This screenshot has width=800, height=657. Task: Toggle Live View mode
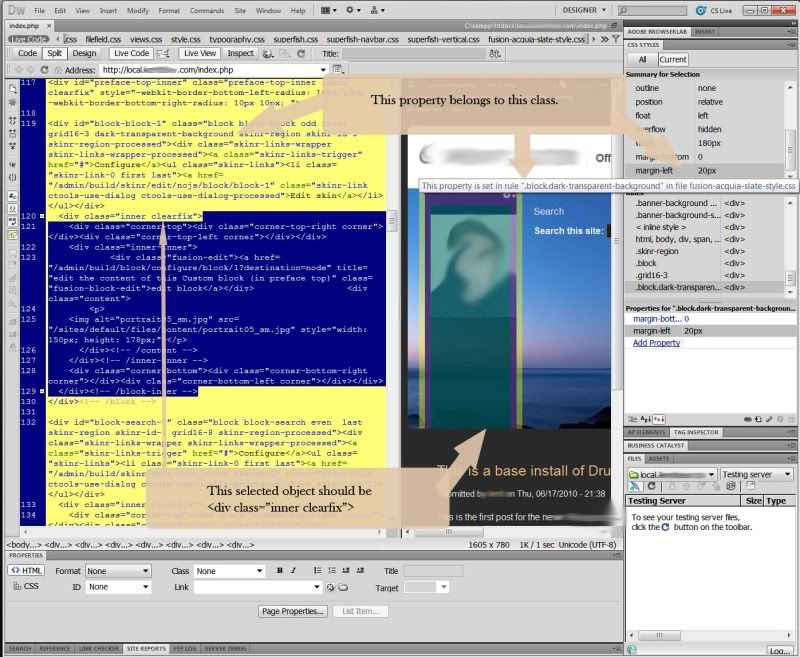200,53
